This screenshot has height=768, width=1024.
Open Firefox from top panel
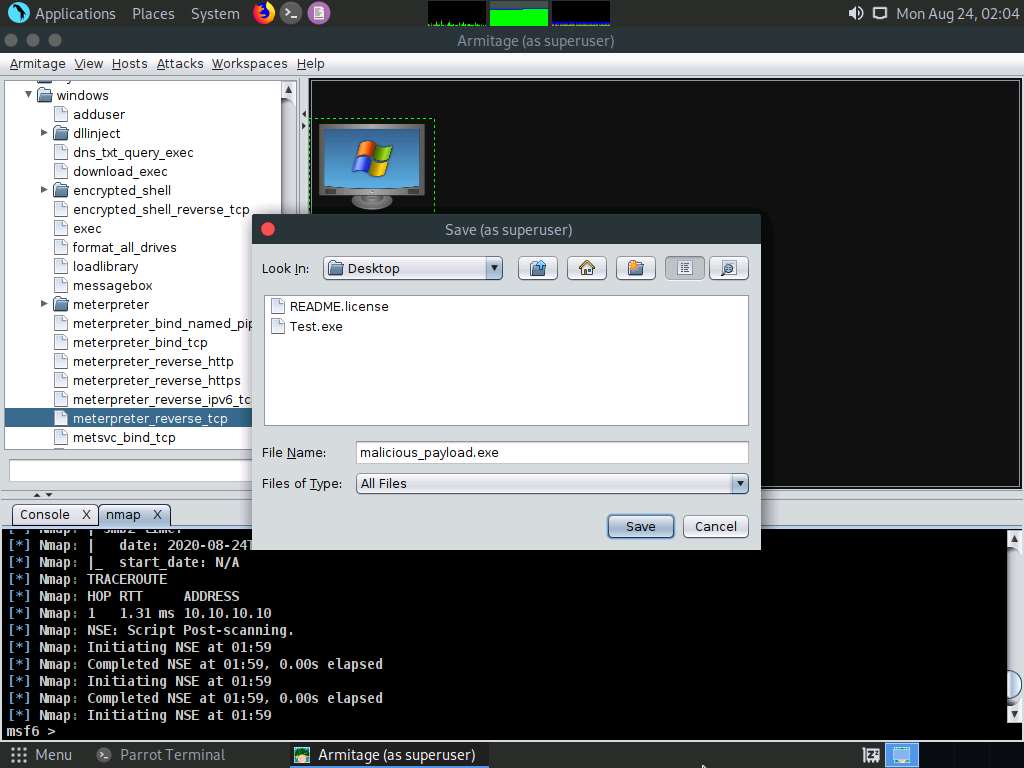(x=264, y=13)
